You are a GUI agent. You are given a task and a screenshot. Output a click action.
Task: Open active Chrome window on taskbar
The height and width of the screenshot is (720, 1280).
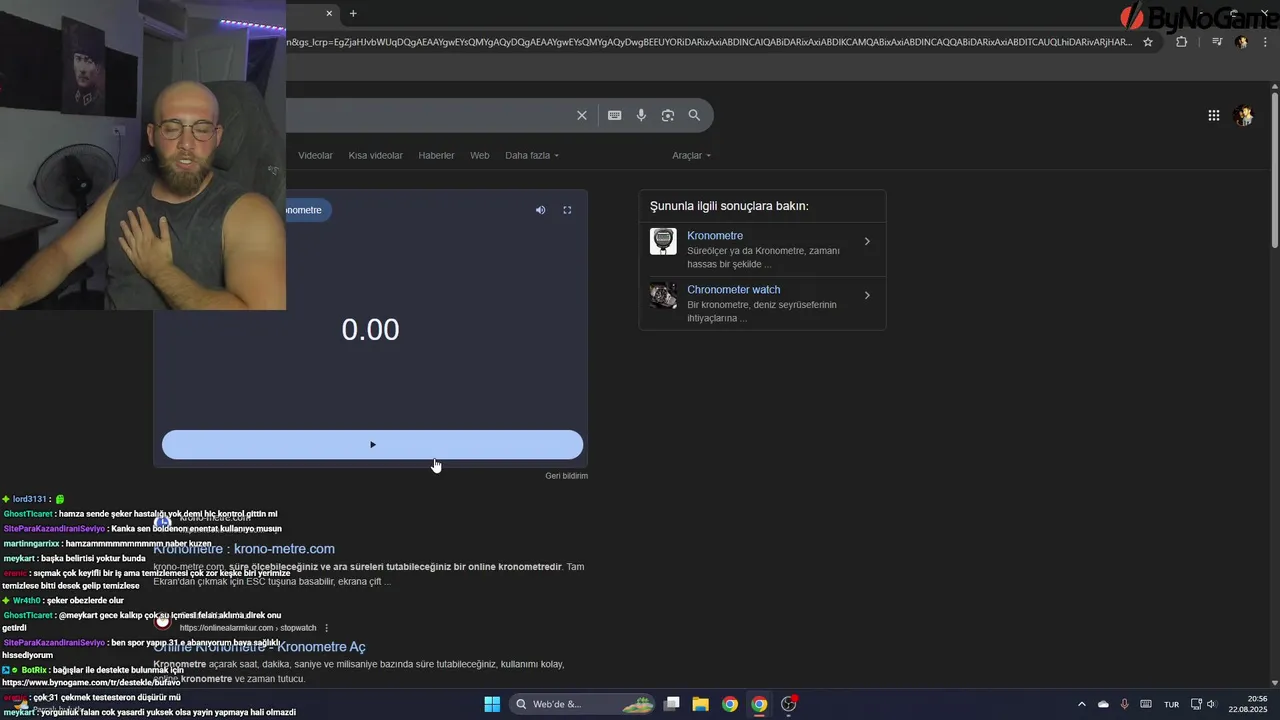click(x=759, y=704)
